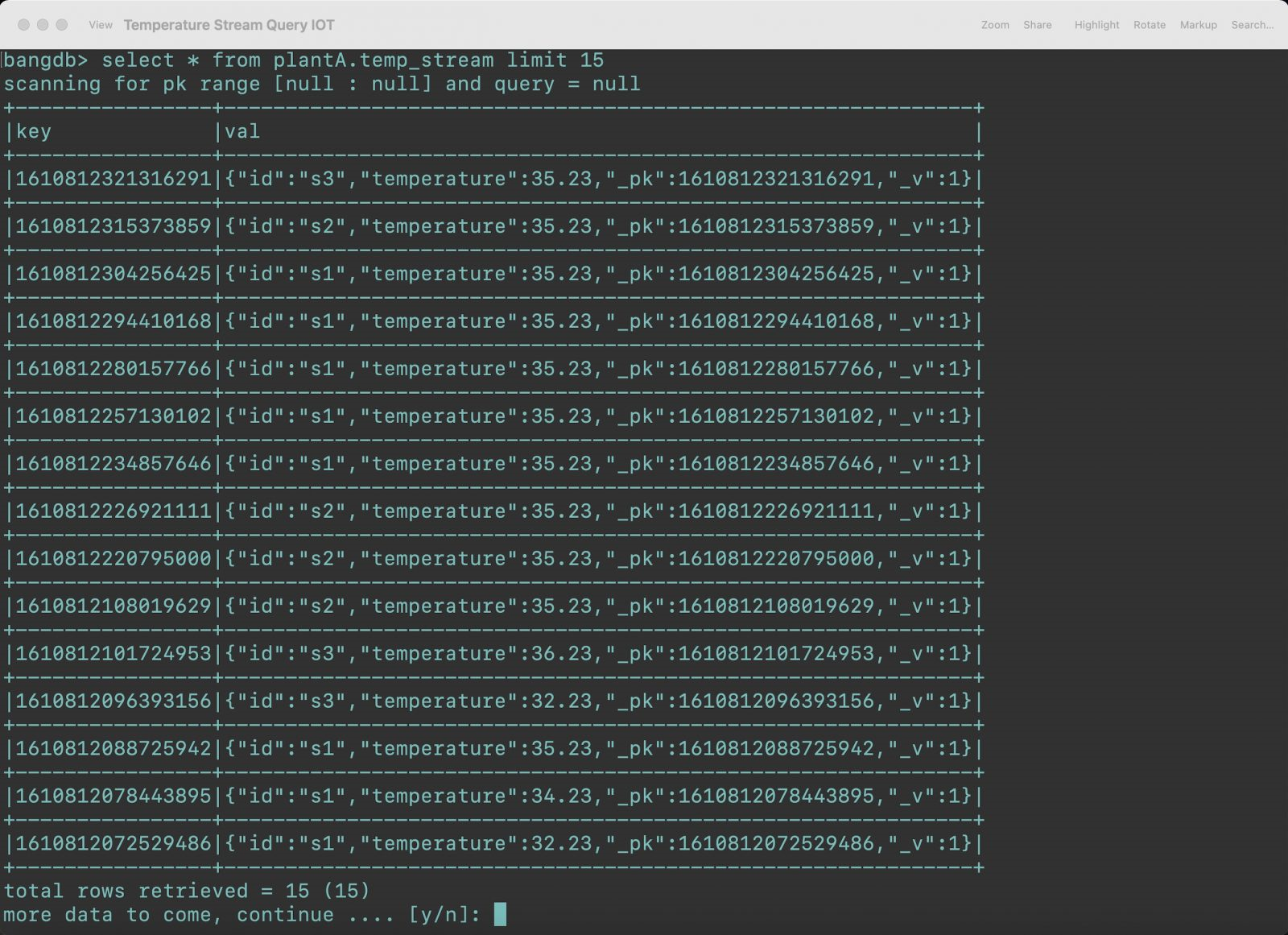The width and height of the screenshot is (1288, 935).
Task: Click the yellow minimize window button
Action: click(x=43, y=25)
